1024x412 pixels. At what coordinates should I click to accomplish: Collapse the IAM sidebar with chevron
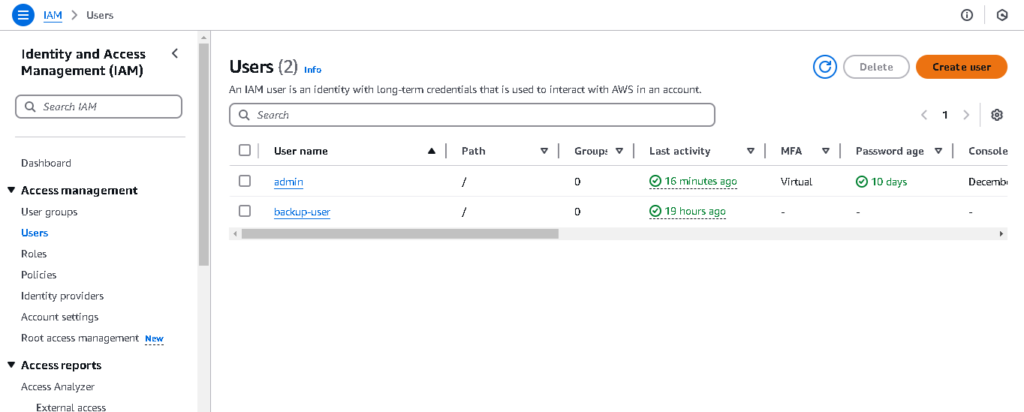click(x=174, y=54)
